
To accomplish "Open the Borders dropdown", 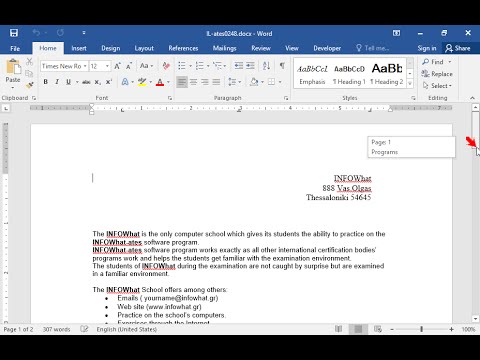I will point(280,82).
